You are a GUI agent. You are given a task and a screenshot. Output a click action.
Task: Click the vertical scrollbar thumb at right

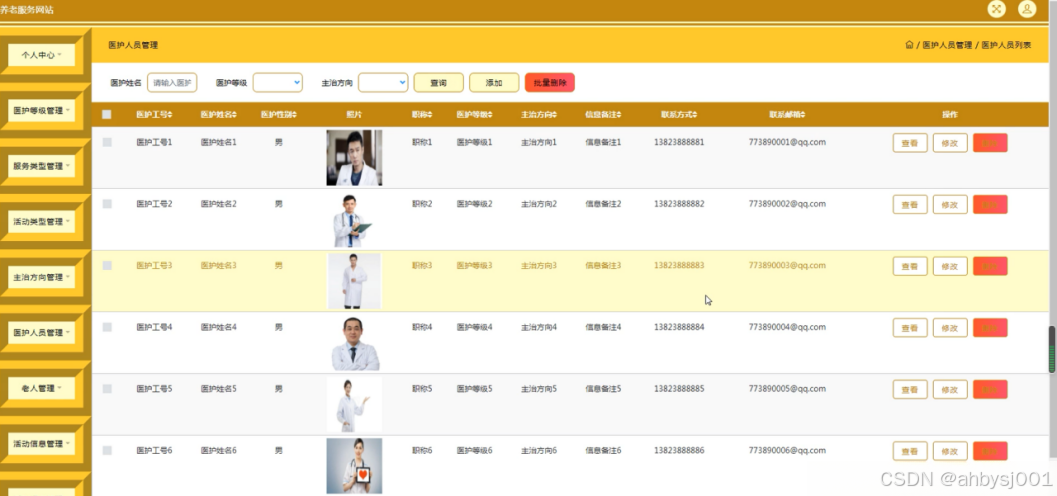[x=1052, y=350]
